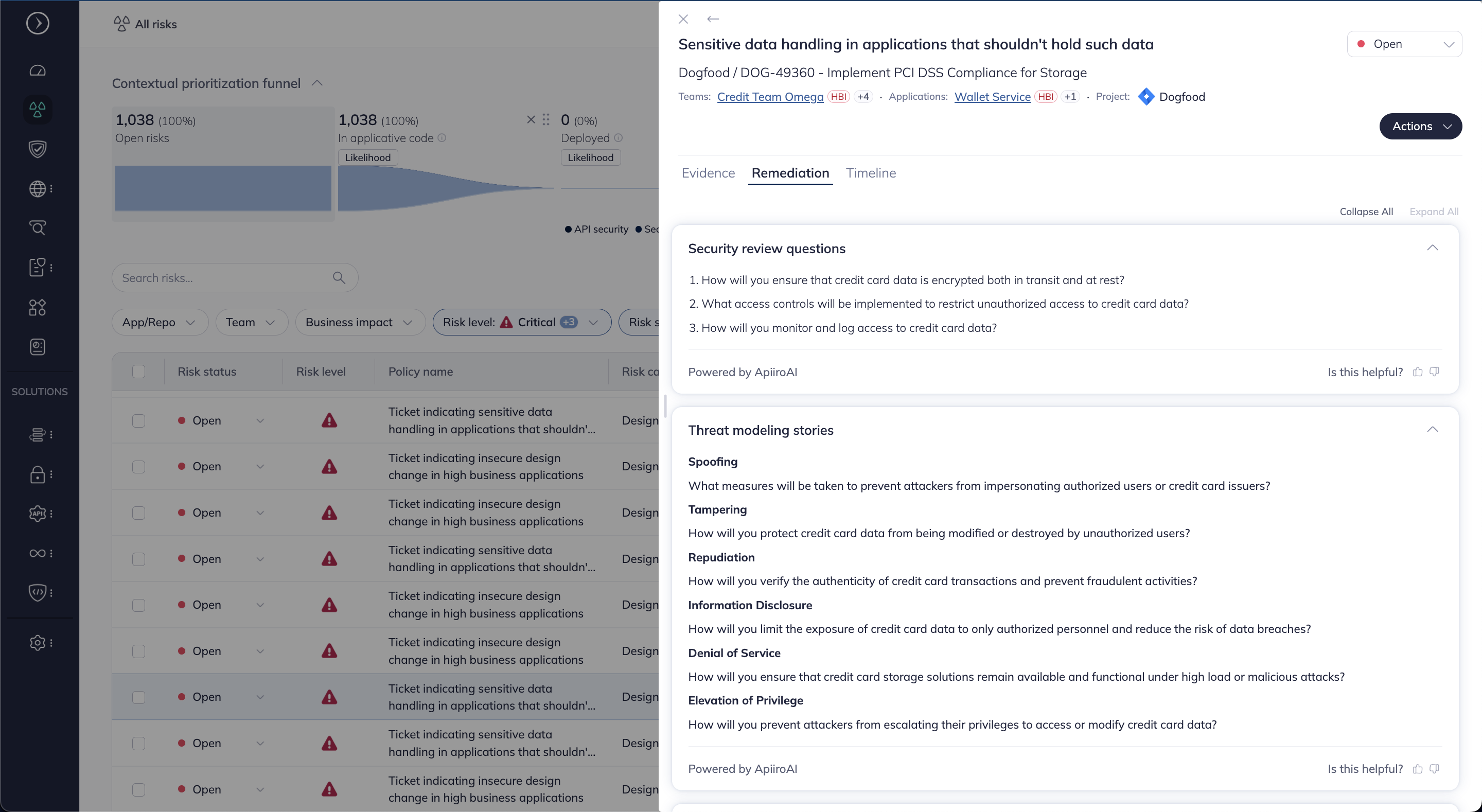Click the globe inventory icon in the sidebar
The height and width of the screenshot is (812, 1482).
coord(37,189)
